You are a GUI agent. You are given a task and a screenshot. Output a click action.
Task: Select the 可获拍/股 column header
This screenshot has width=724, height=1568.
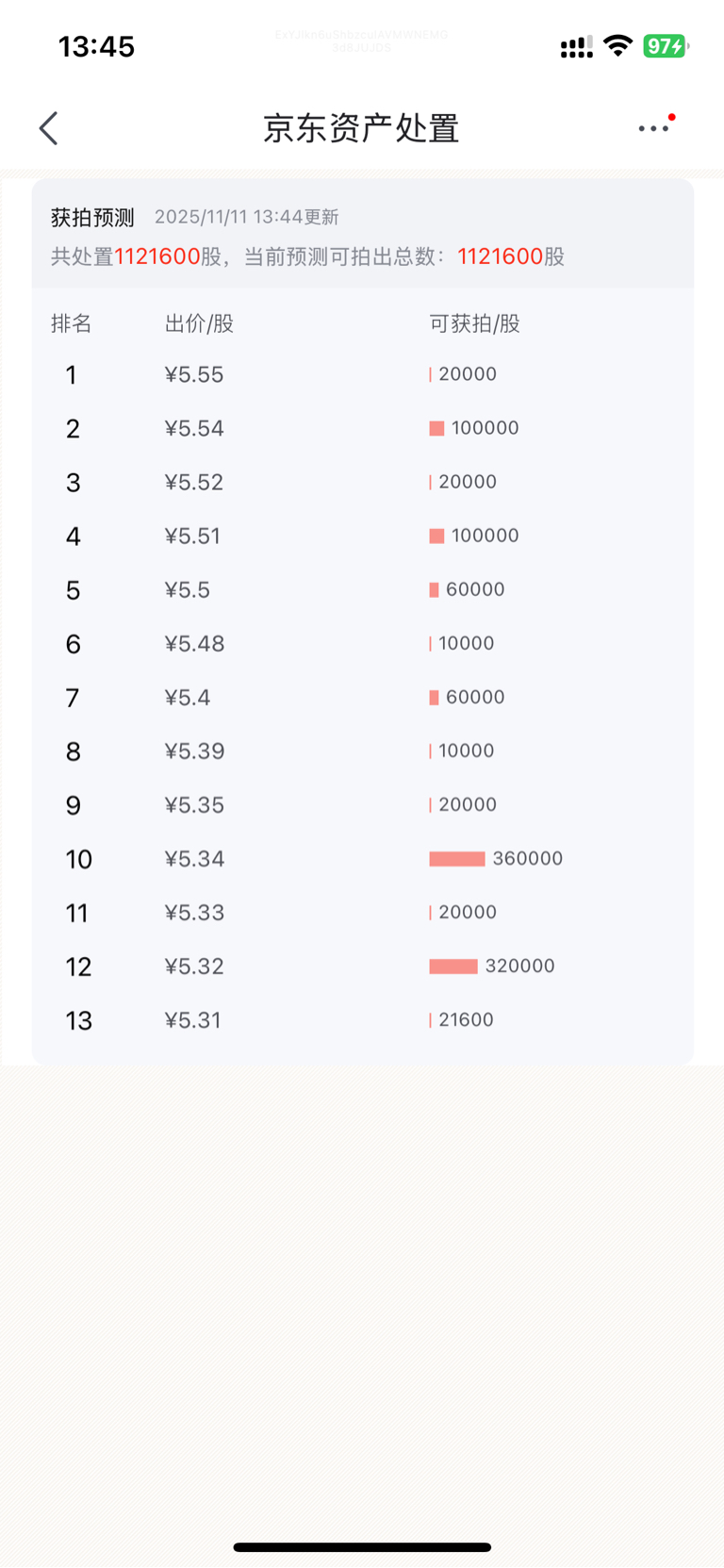pos(474,324)
